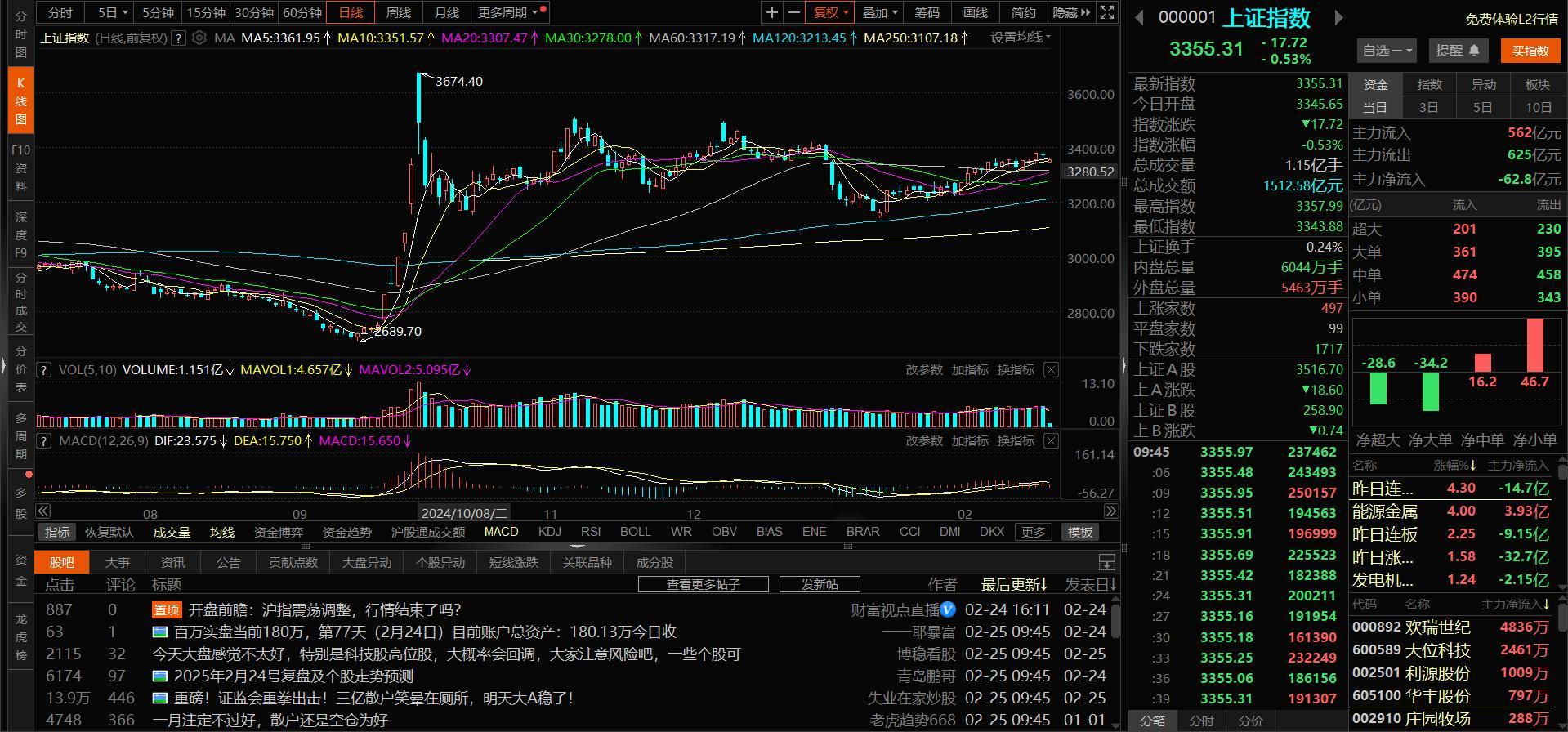Switch to 周线 timeframe tab

pos(399,12)
